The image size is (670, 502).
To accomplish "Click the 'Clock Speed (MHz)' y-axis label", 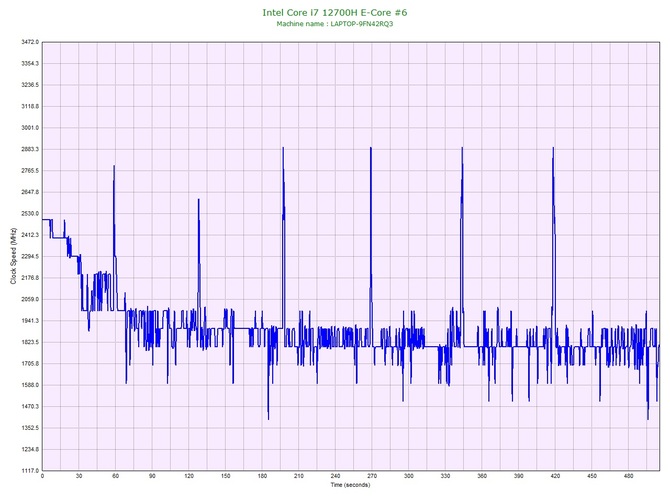I will (x=13, y=256).
